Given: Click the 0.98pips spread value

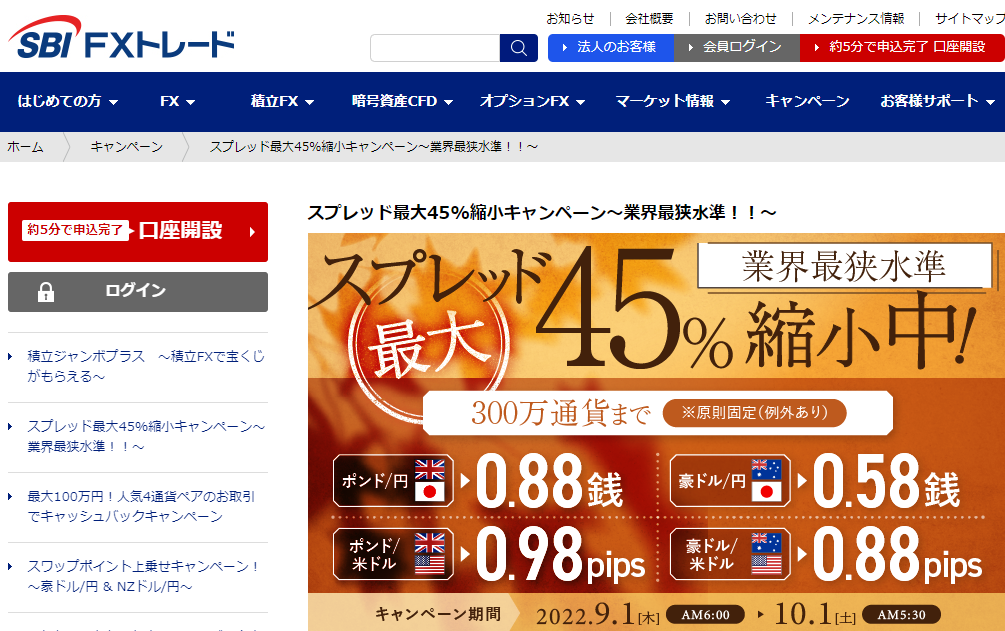Looking at the screenshot, I should (560, 554).
